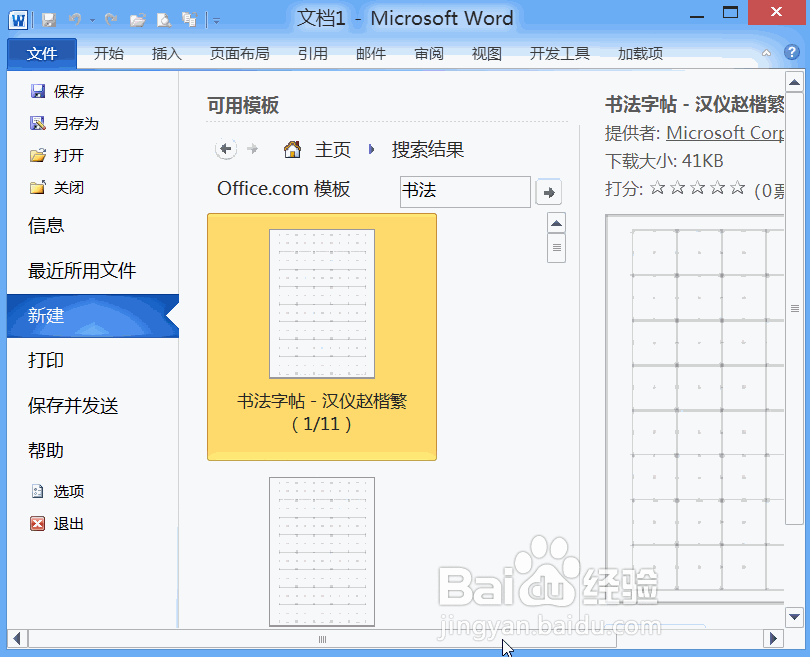Click the Save icon in Quick Access Toolbar
Image resolution: width=810 pixels, height=657 pixels.
(49, 20)
